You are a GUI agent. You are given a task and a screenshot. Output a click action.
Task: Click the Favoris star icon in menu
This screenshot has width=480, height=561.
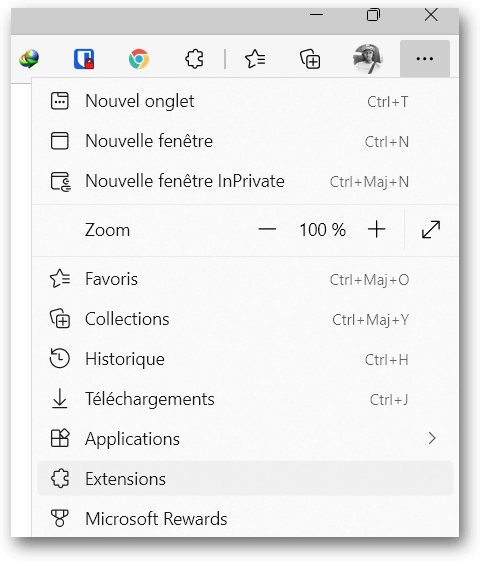(x=60, y=279)
